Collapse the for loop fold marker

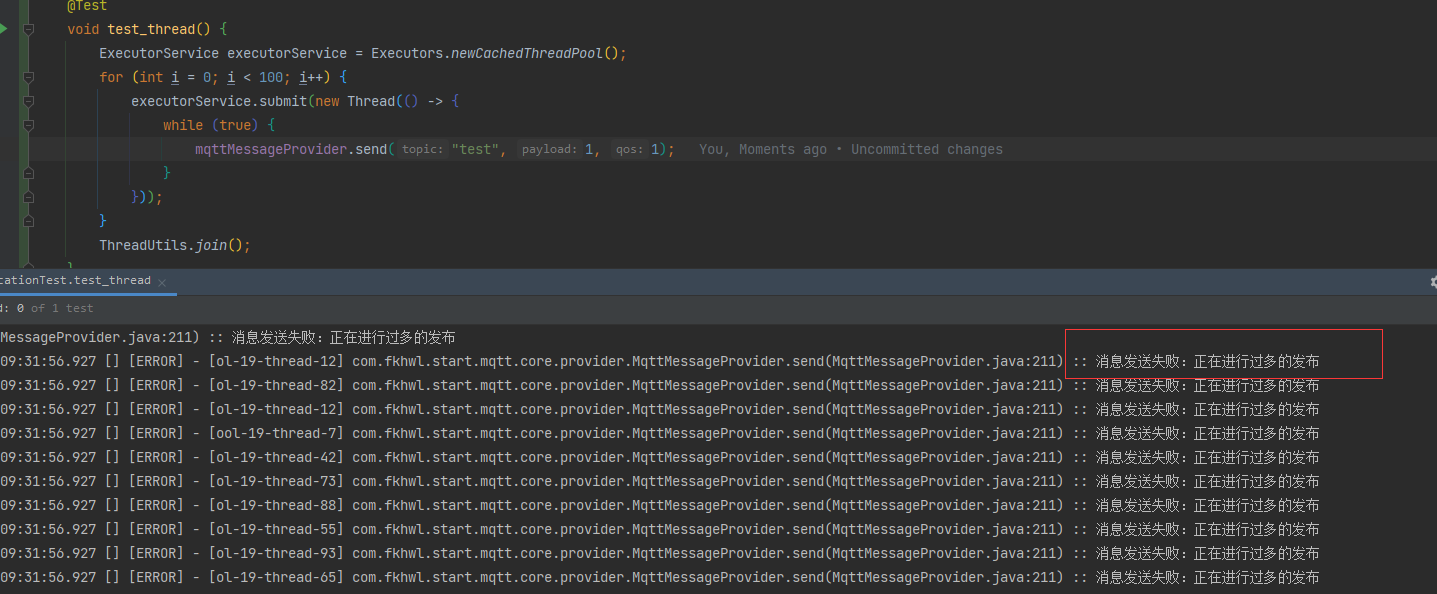click(29, 77)
